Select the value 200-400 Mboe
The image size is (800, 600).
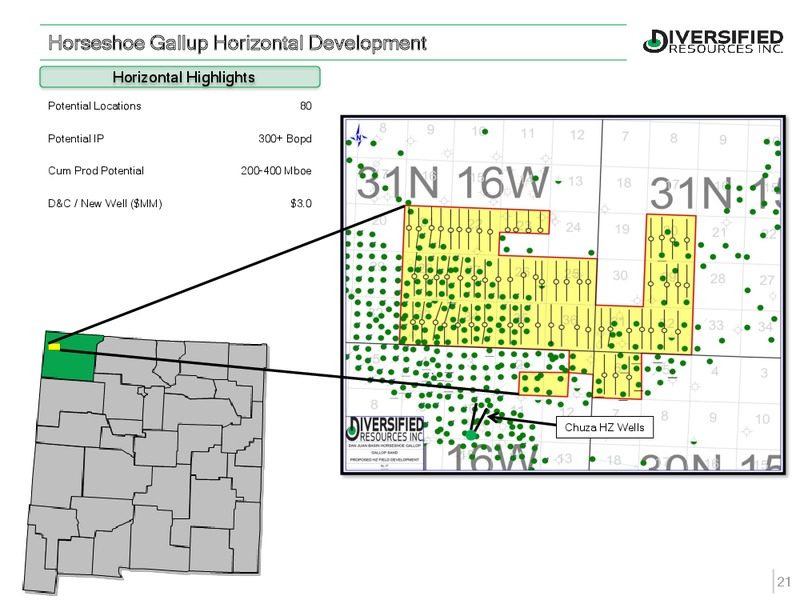tap(276, 171)
